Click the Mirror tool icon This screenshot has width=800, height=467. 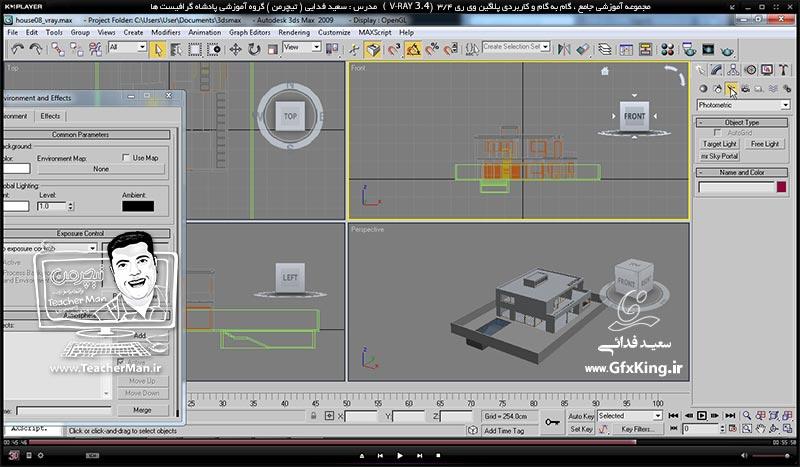[x=564, y=50]
